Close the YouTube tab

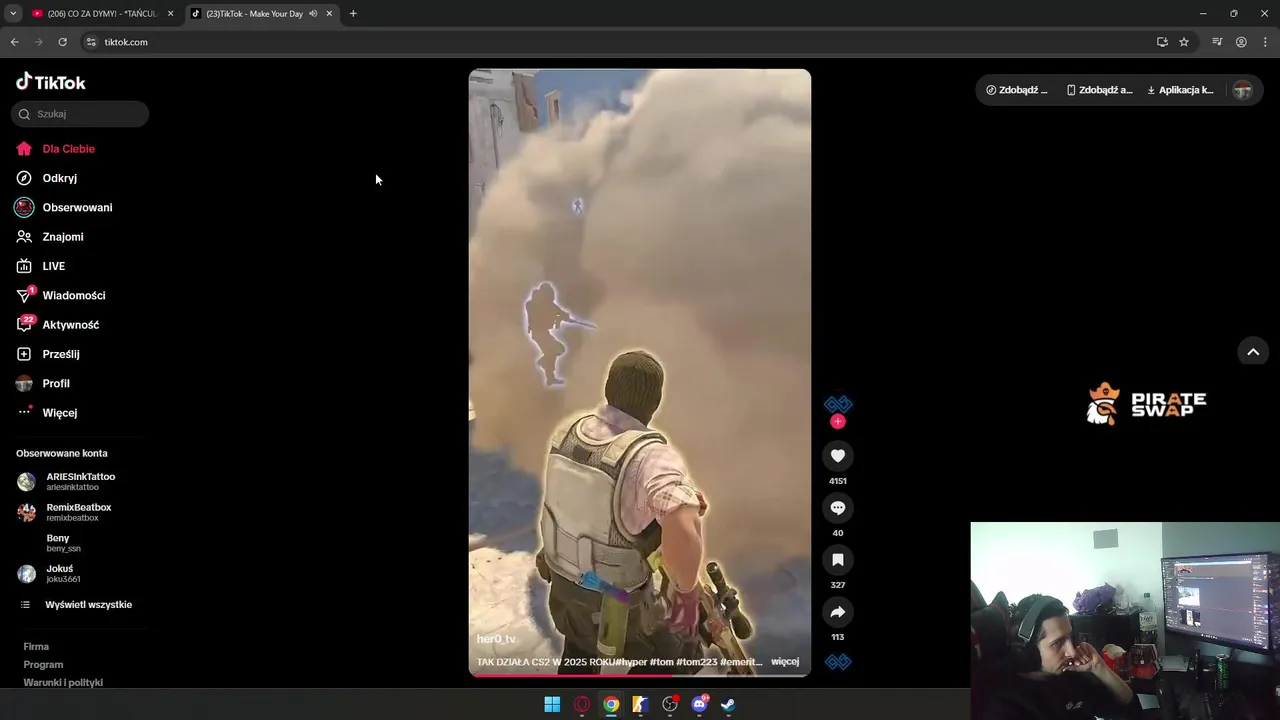click(171, 14)
